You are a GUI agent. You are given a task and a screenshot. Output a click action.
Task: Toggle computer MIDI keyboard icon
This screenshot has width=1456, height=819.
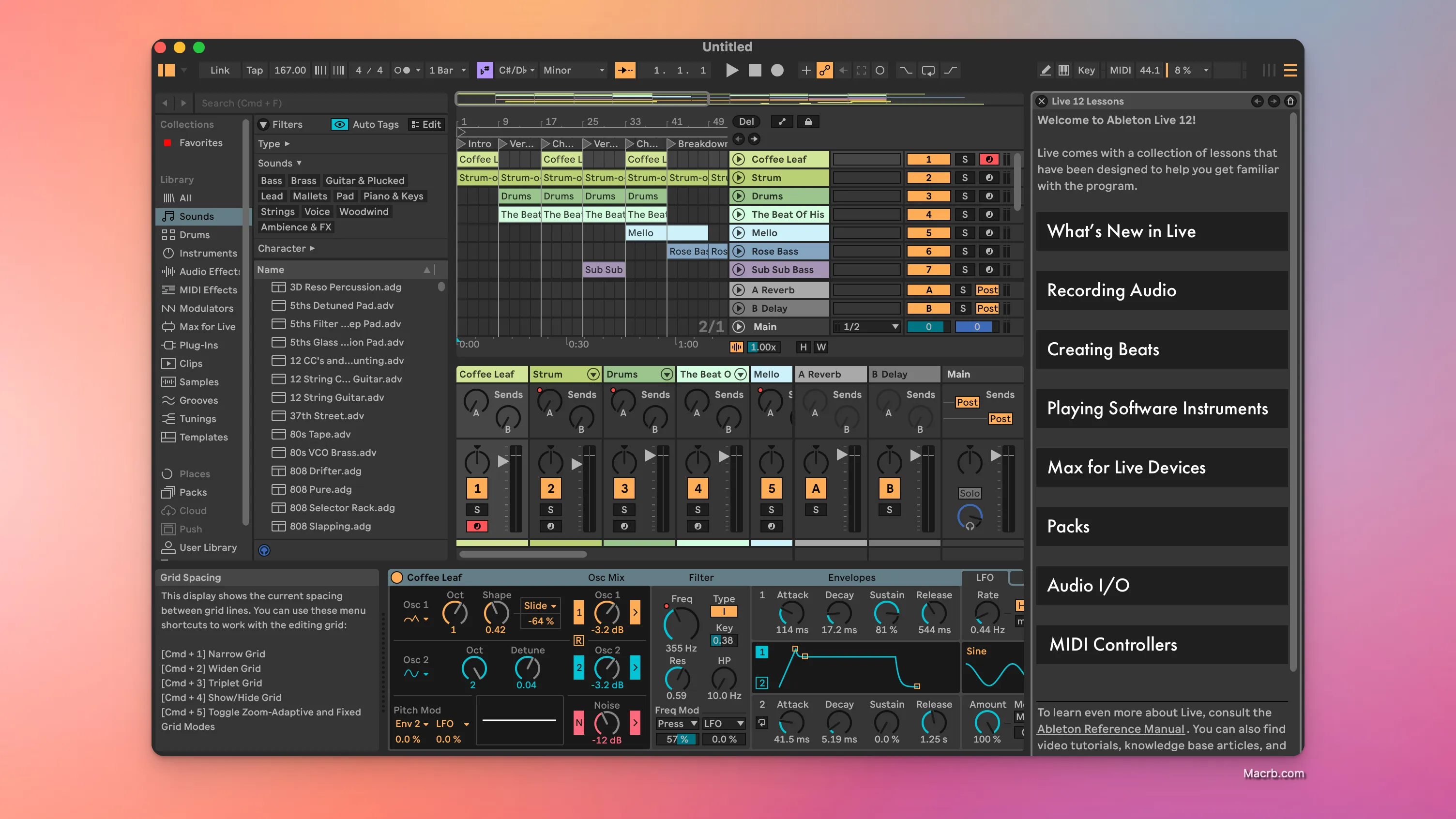point(1064,70)
